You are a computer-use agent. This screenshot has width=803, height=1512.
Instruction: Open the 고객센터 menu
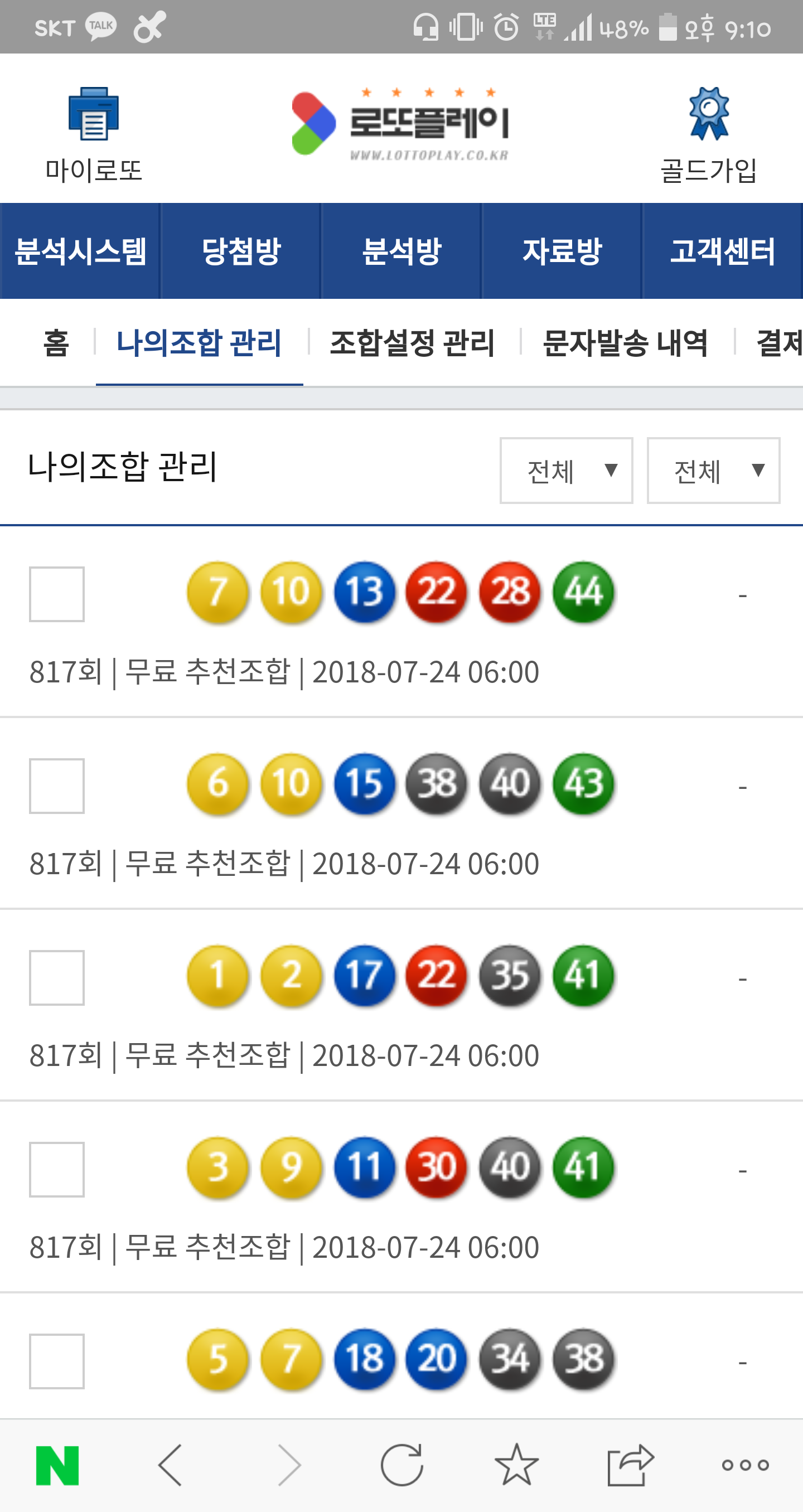click(x=723, y=251)
